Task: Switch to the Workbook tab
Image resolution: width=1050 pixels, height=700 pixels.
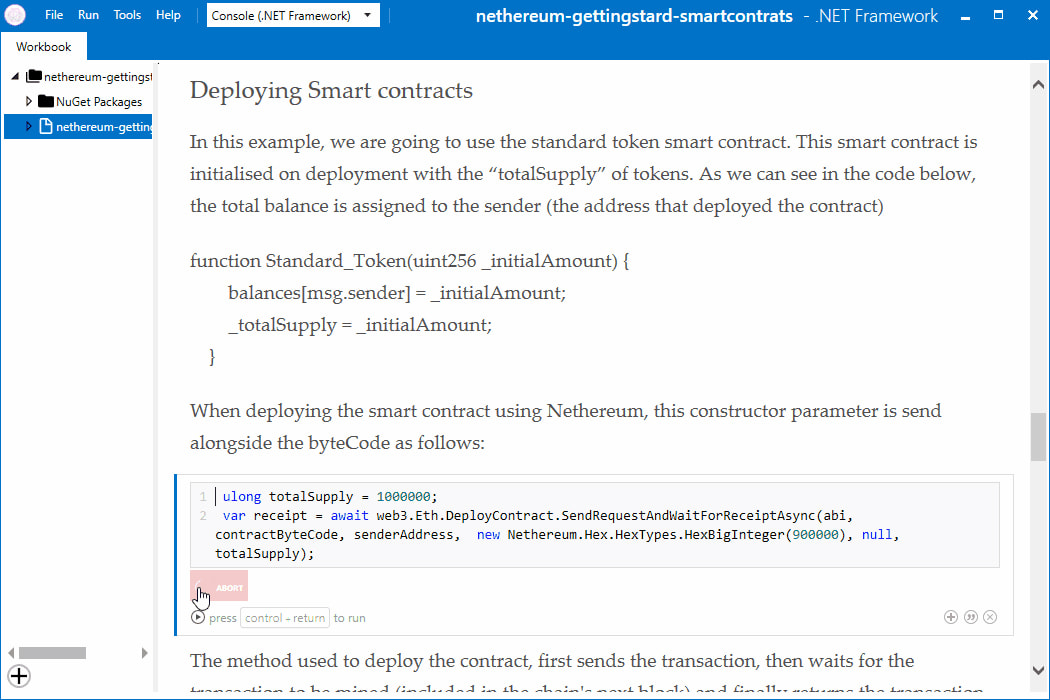Action: [44, 47]
